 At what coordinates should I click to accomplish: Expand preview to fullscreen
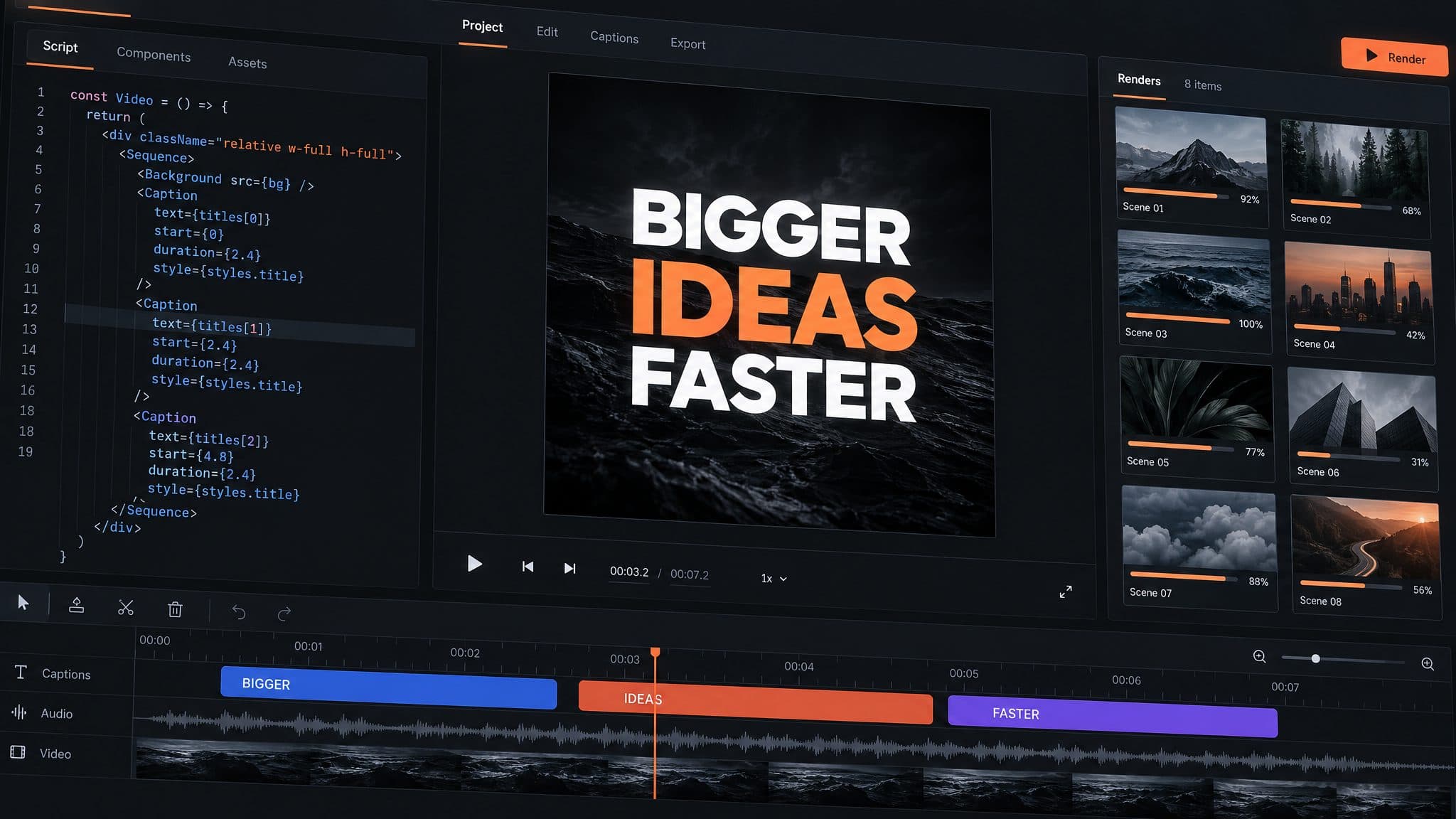[1066, 591]
